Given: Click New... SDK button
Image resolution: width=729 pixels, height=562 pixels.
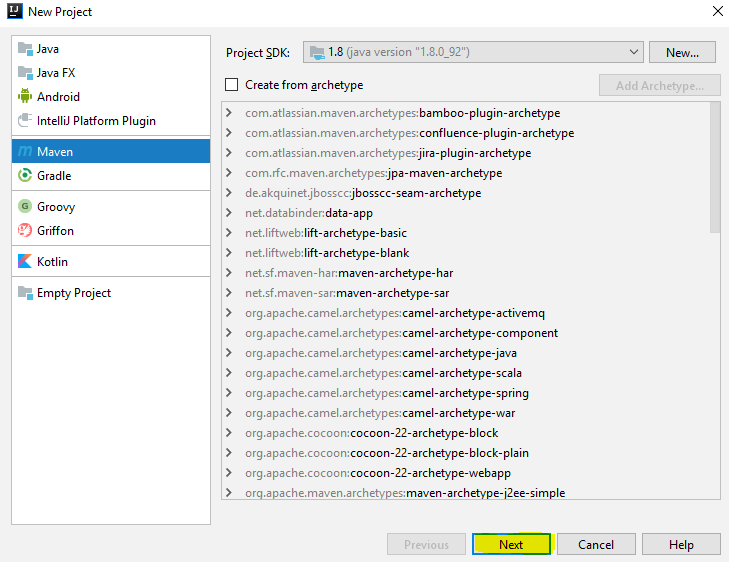Looking at the screenshot, I should [682, 52].
